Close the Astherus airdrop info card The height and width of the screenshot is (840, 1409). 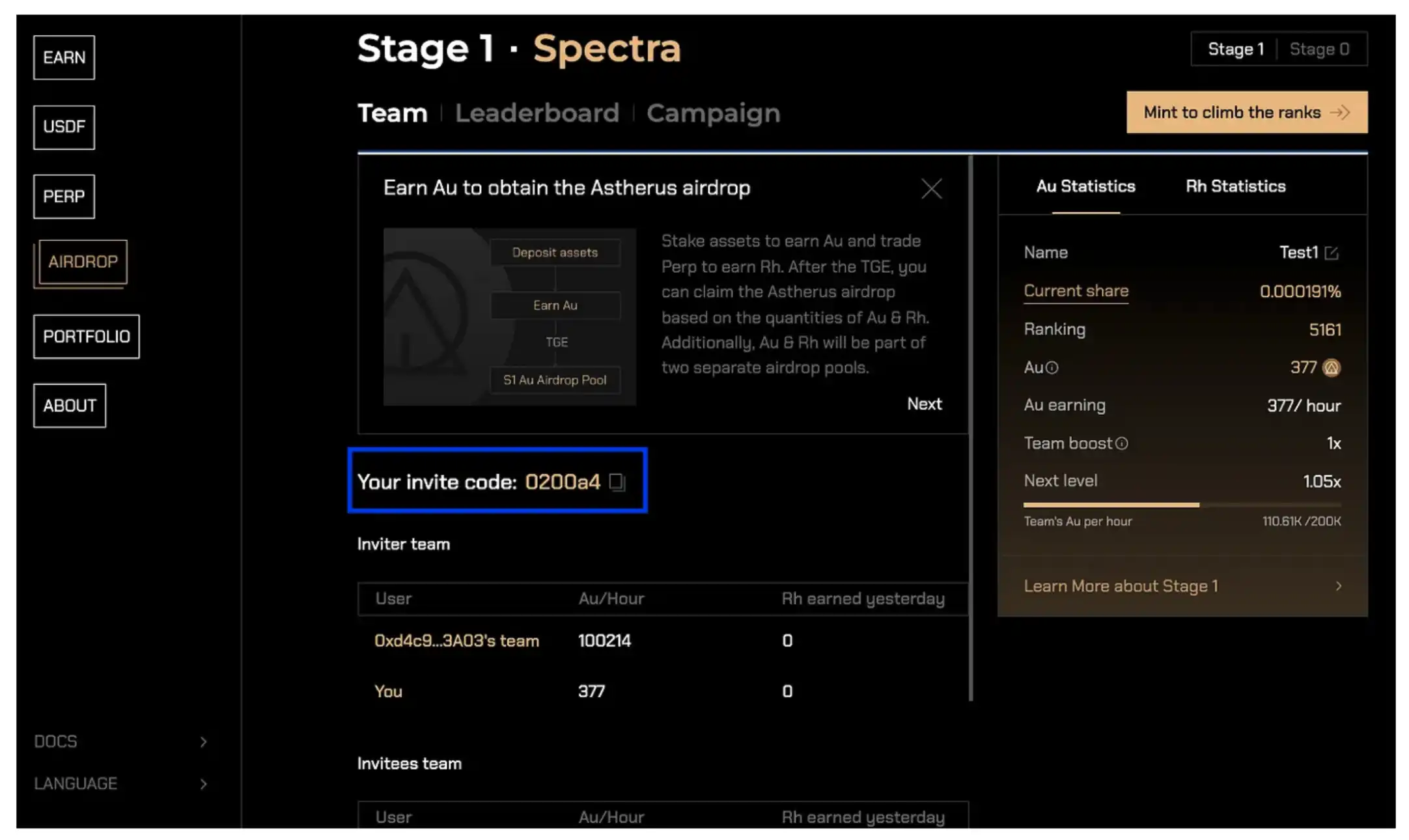[931, 189]
